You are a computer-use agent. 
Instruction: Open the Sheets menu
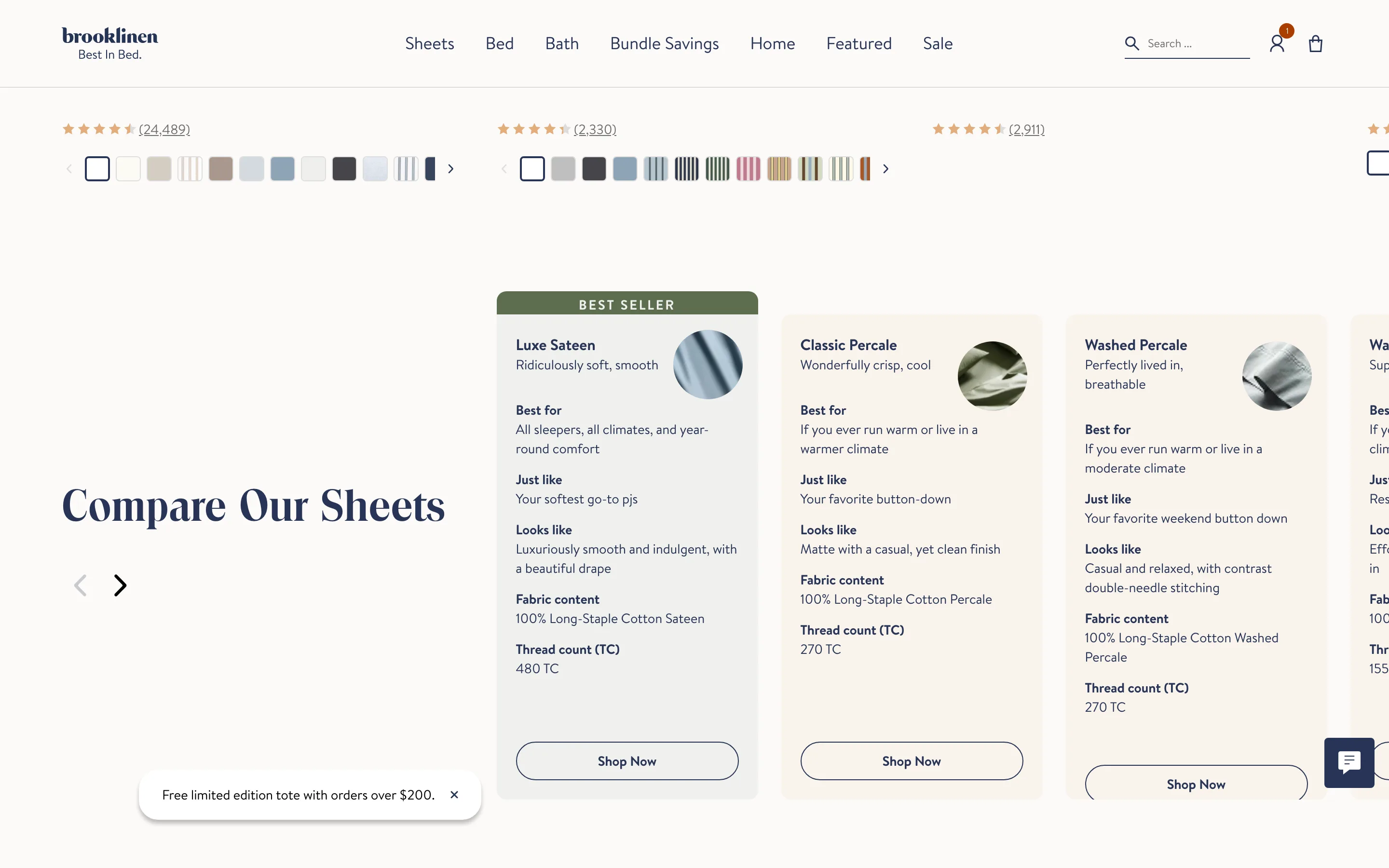pyautogui.click(x=429, y=43)
